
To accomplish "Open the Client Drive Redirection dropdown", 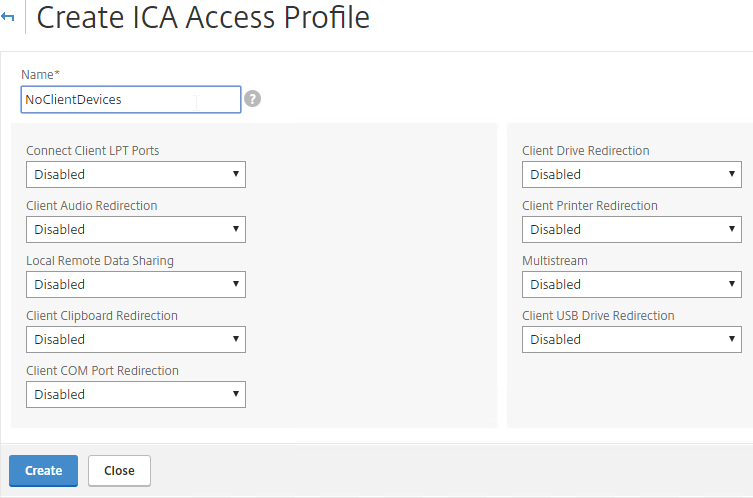I will coord(632,174).
